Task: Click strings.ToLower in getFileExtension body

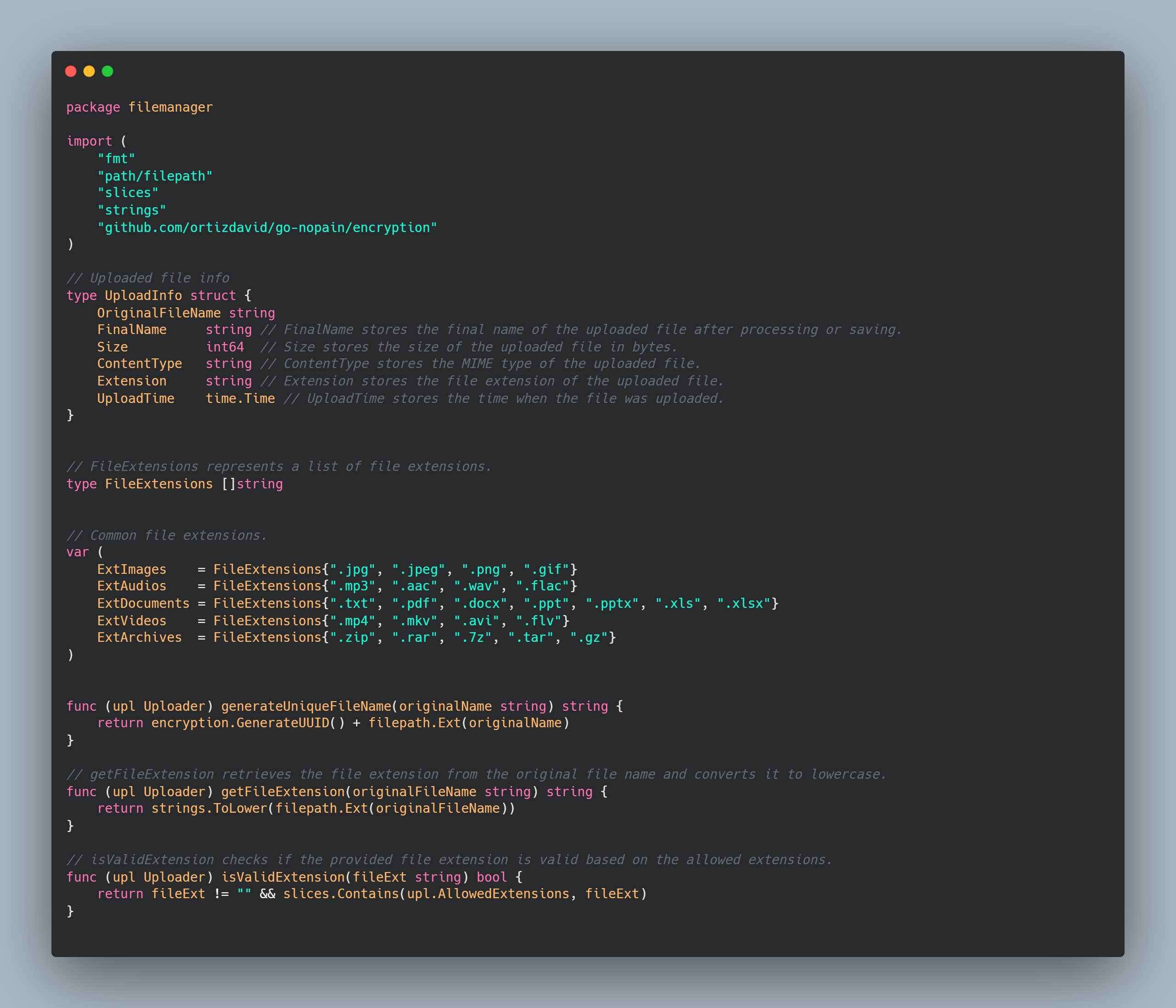Action: (209, 808)
